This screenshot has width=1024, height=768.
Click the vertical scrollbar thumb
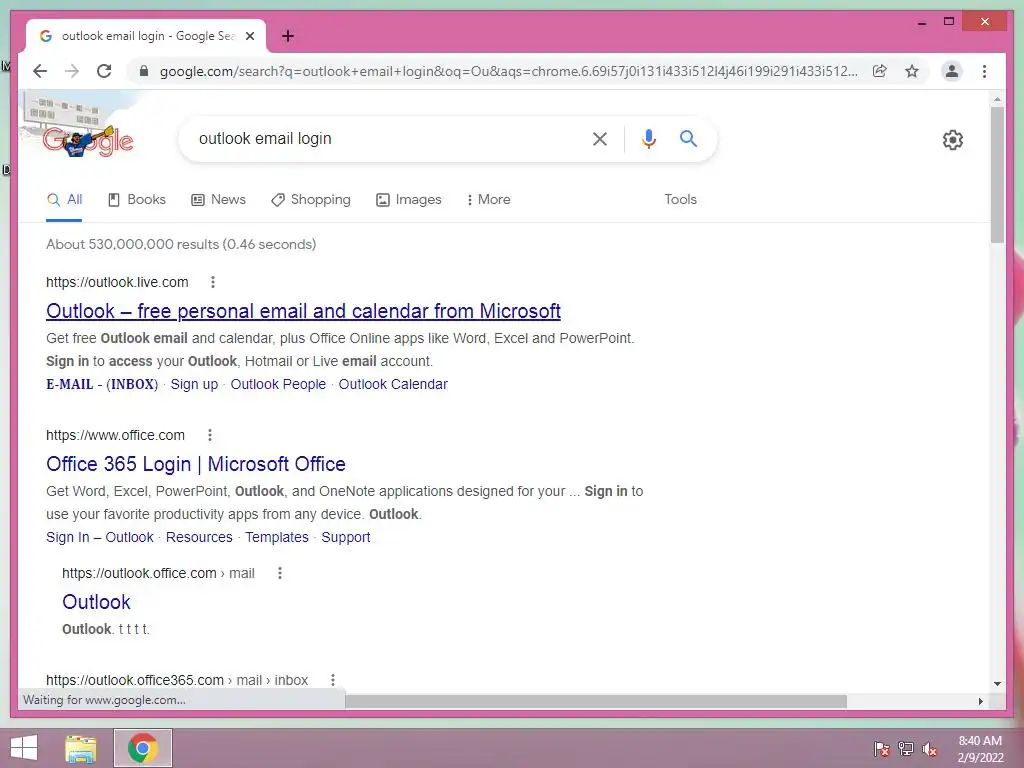(997, 175)
